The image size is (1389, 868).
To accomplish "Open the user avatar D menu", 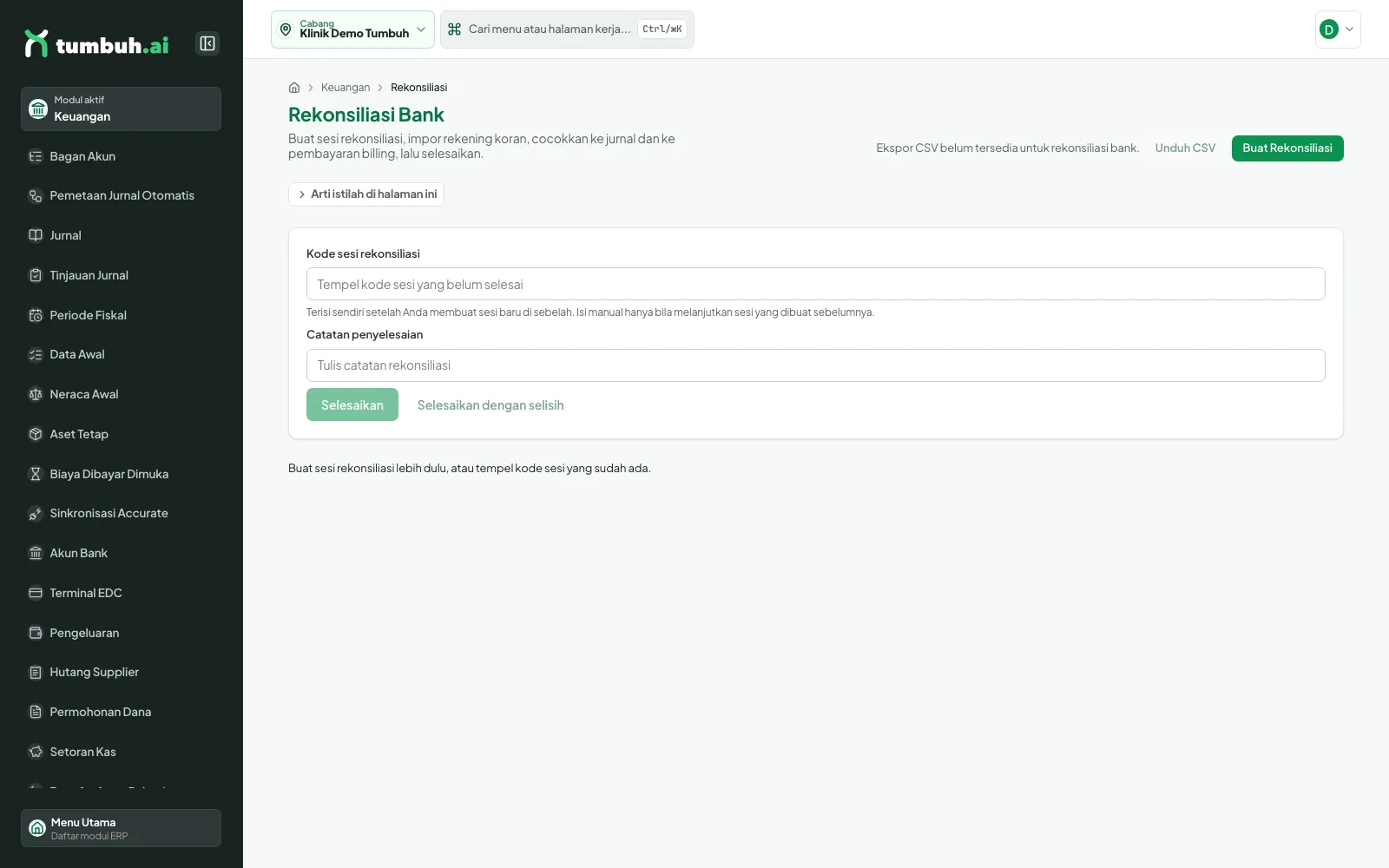I will 1338,30.
